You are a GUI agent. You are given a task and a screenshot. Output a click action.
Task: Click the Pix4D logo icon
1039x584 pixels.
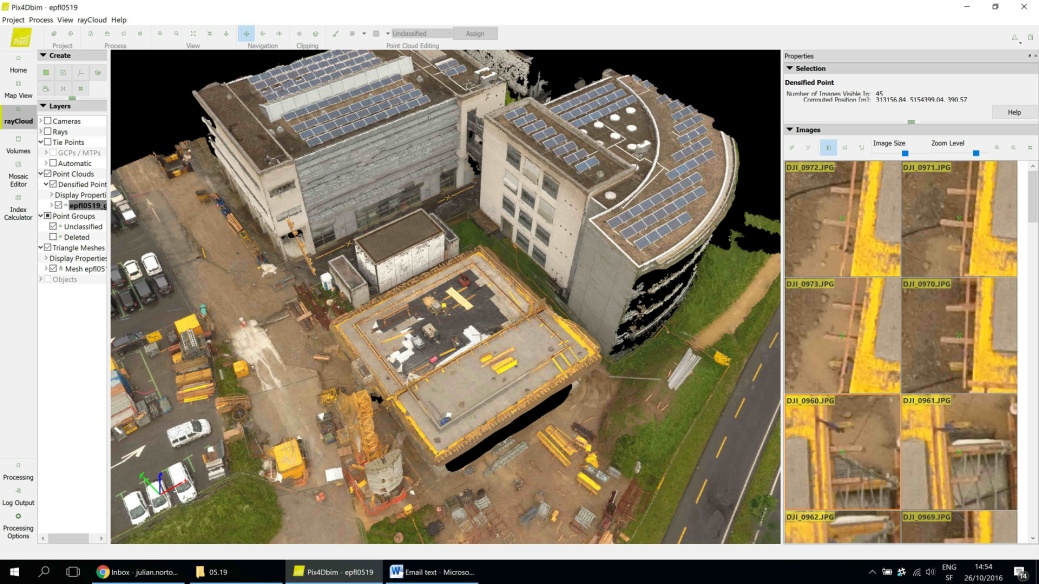pos(21,38)
